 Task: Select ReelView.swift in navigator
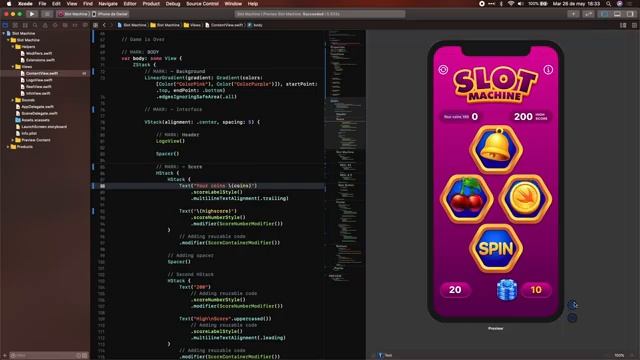tap(38, 87)
